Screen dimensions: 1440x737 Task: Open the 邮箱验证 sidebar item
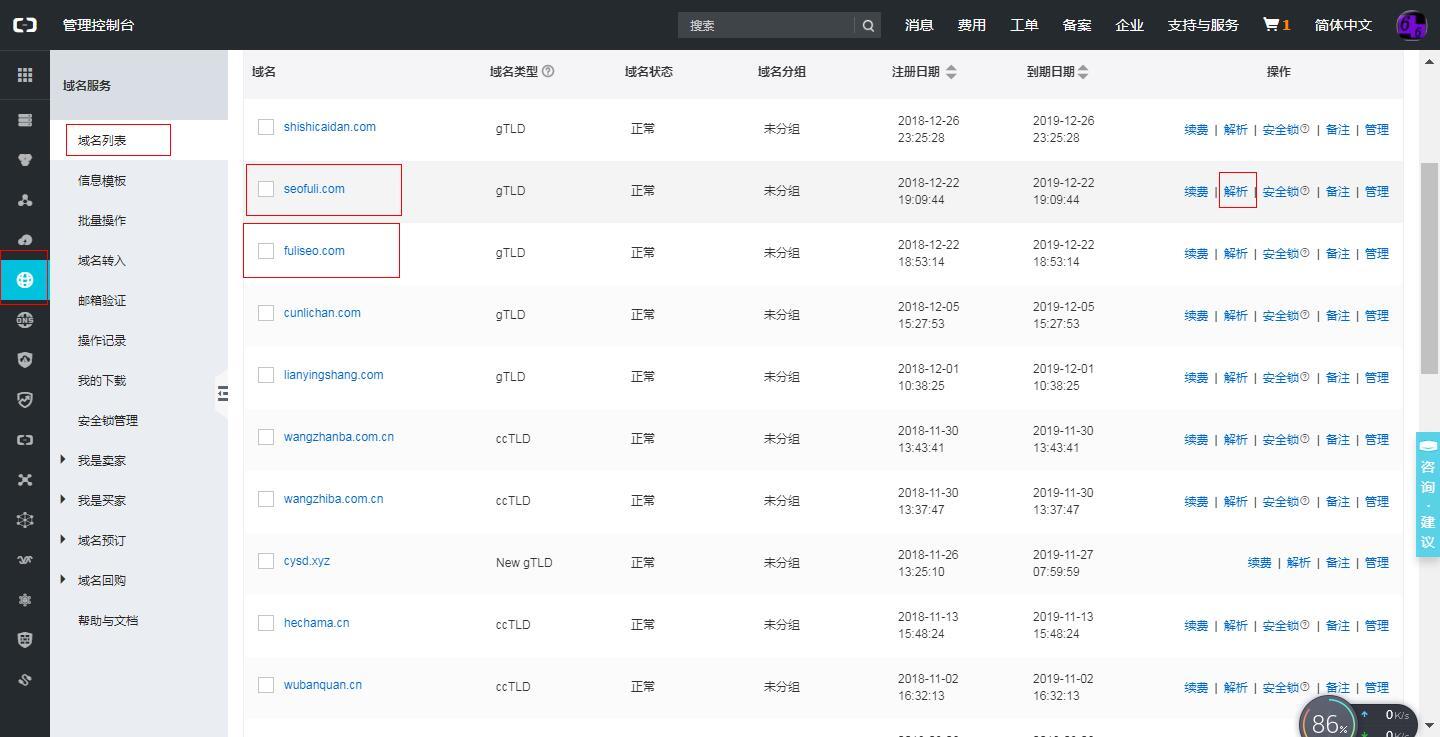pos(102,300)
